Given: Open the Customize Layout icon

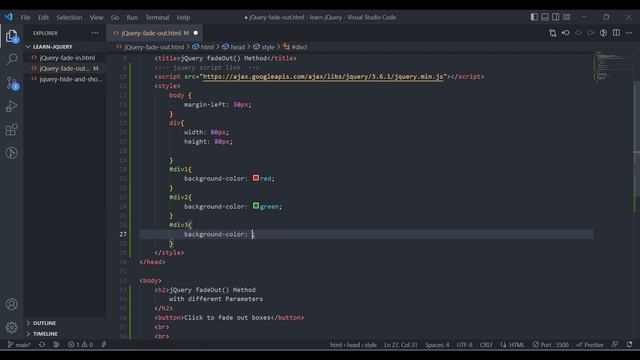Looking at the screenshot, I should point(567,17).
